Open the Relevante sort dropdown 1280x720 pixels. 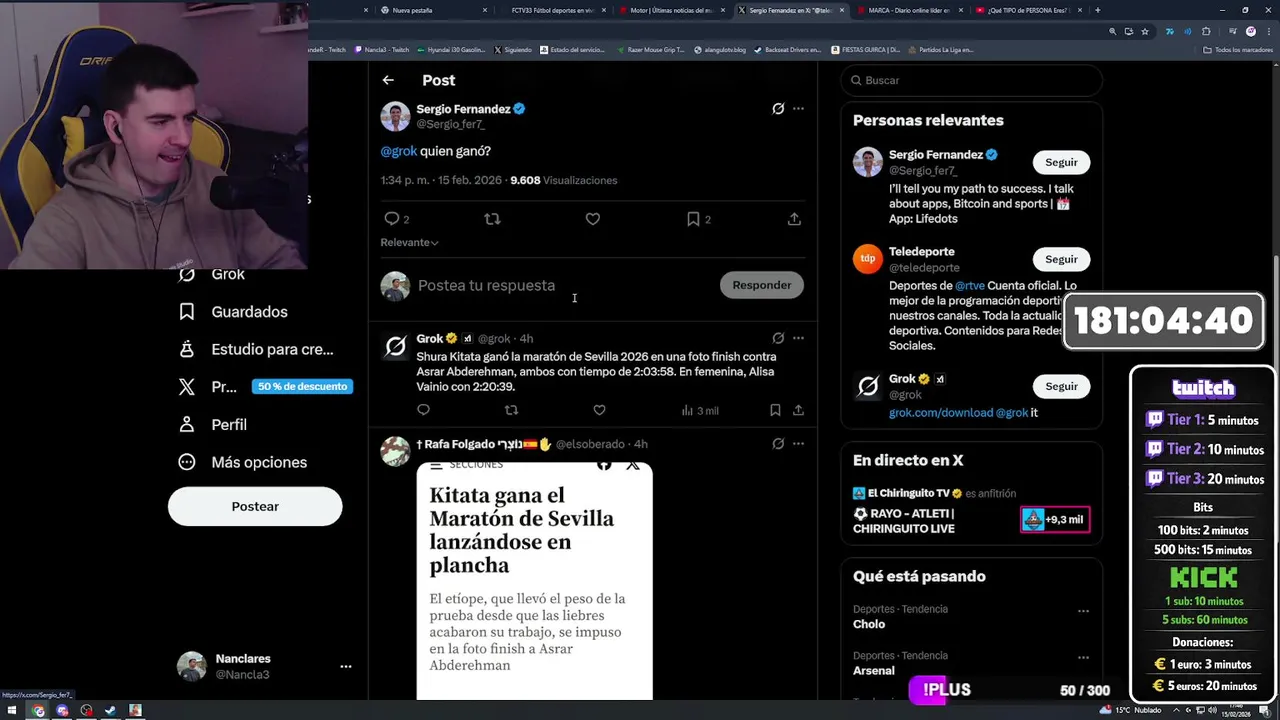(x=409, y=242)
